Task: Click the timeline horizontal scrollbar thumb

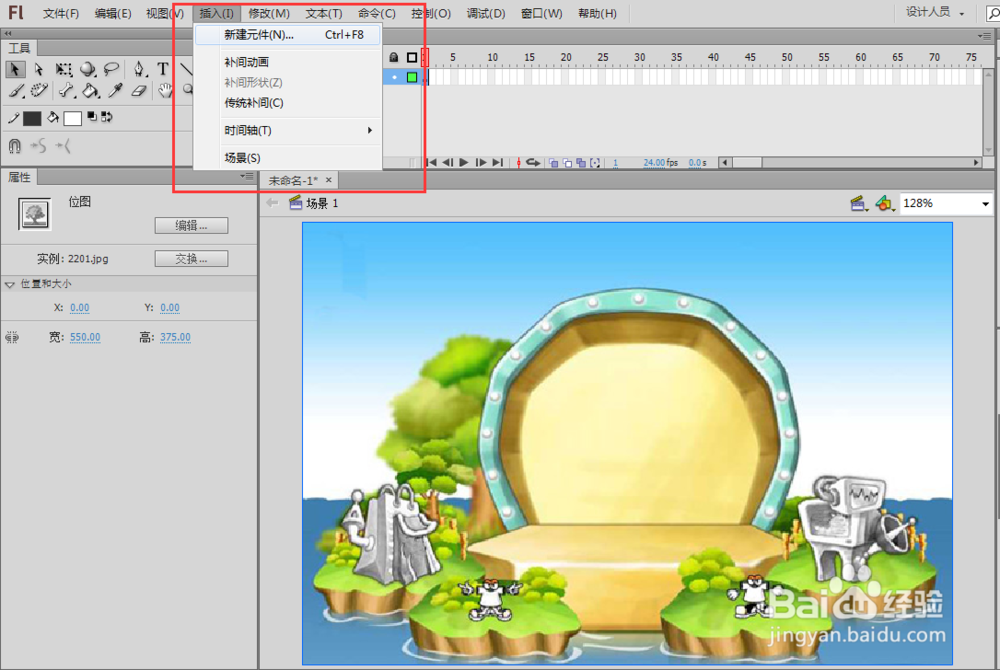Action: (747, 163)
